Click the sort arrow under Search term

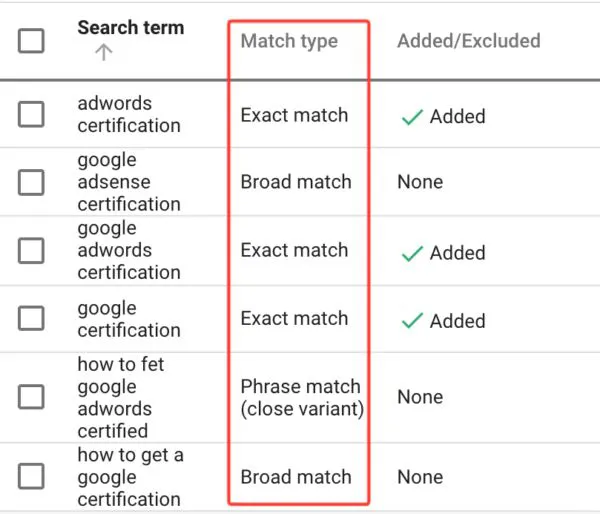click(x=104, y=54)
